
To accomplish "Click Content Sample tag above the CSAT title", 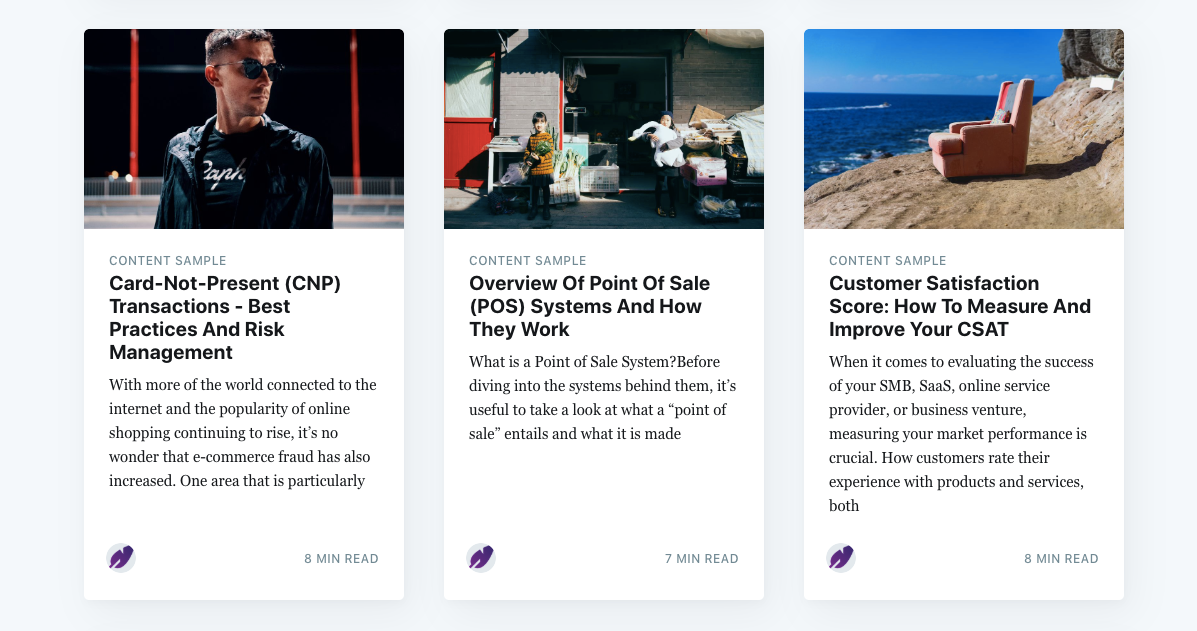I will point(887,260).
